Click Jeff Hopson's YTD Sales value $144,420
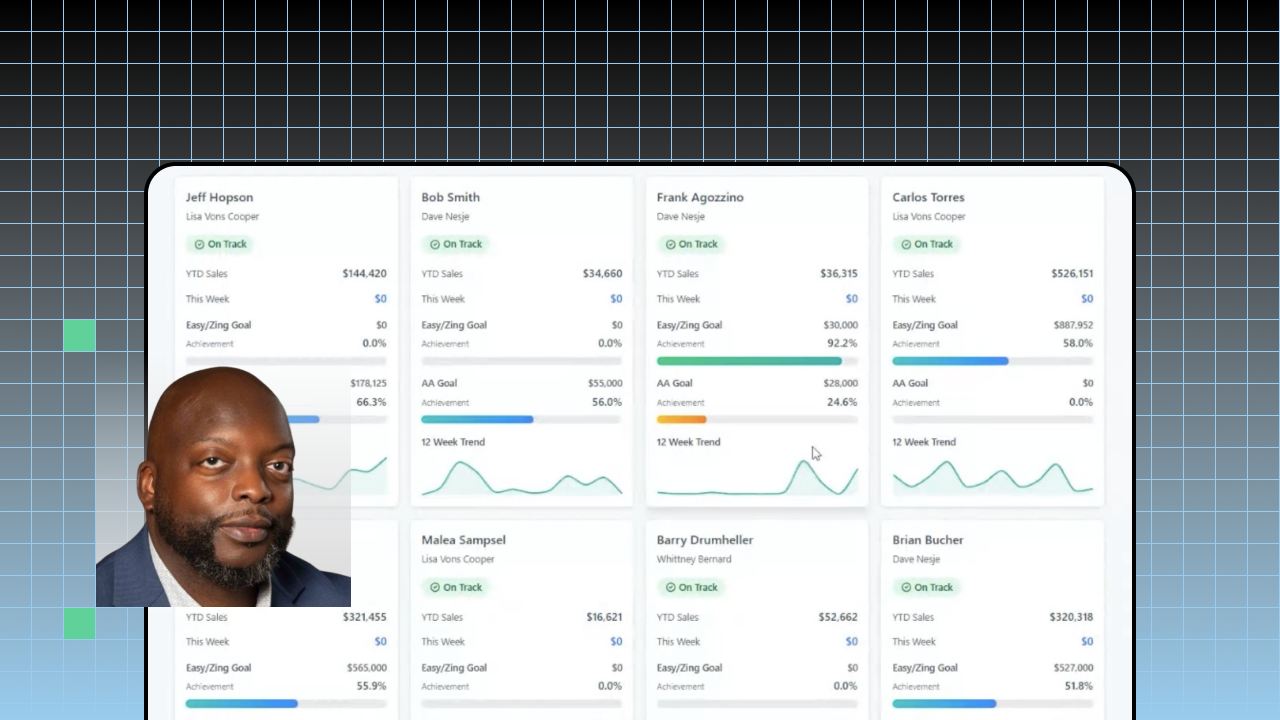Viewport: 1280px width, 720px height. (364, 273)
